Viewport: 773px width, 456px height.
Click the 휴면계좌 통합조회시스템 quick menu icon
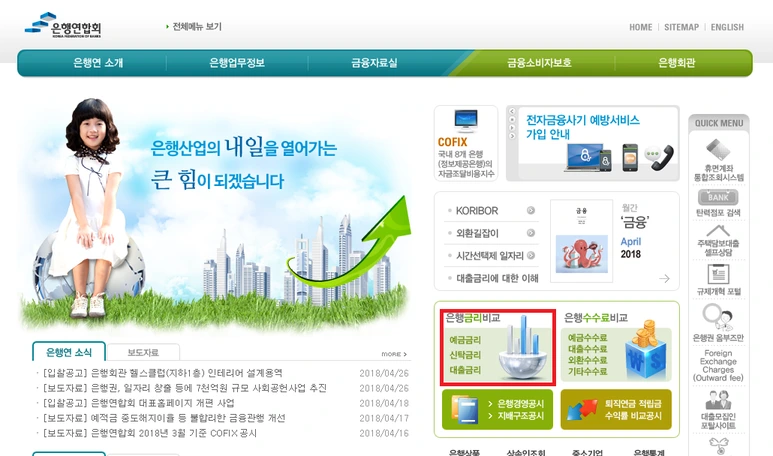(x=718, y=149)
